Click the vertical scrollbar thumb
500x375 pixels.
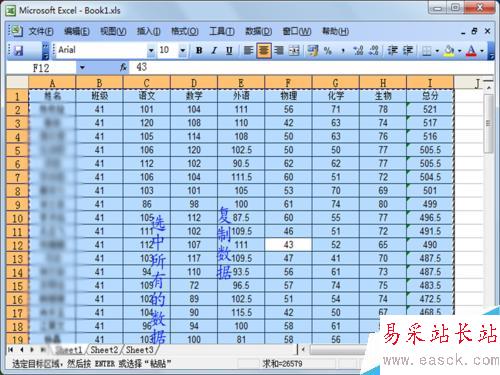point(488,124)
